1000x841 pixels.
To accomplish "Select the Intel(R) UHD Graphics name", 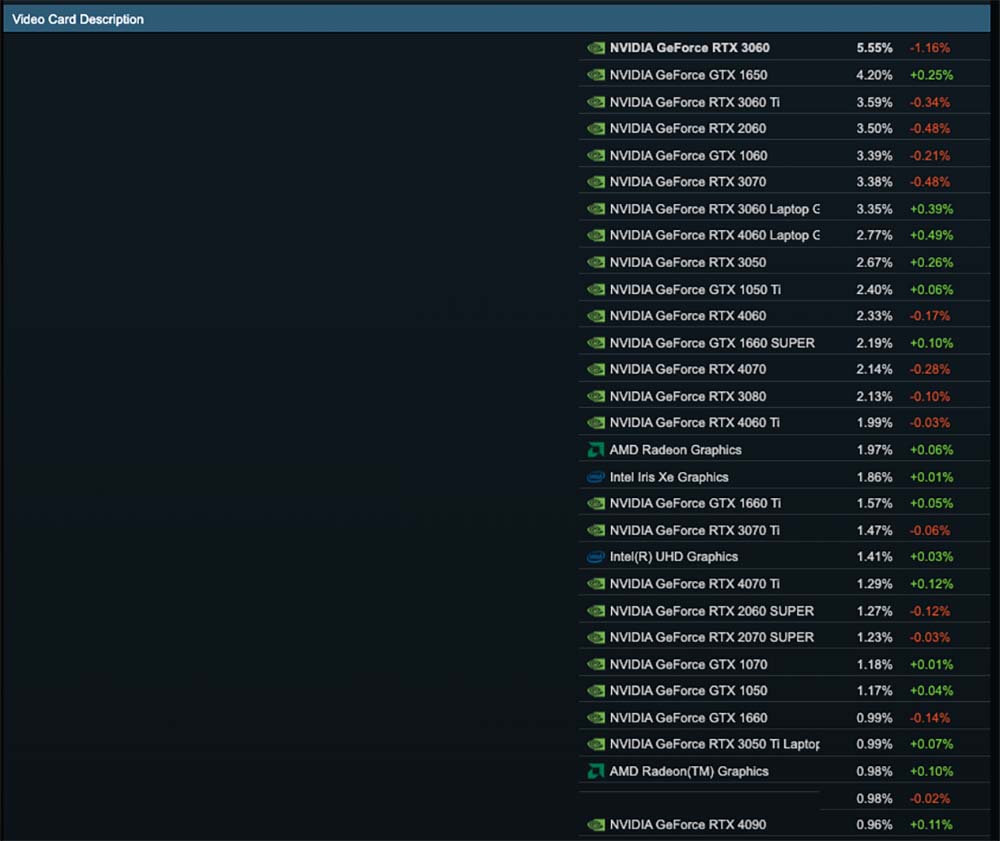I will click(x=673, y=557).
